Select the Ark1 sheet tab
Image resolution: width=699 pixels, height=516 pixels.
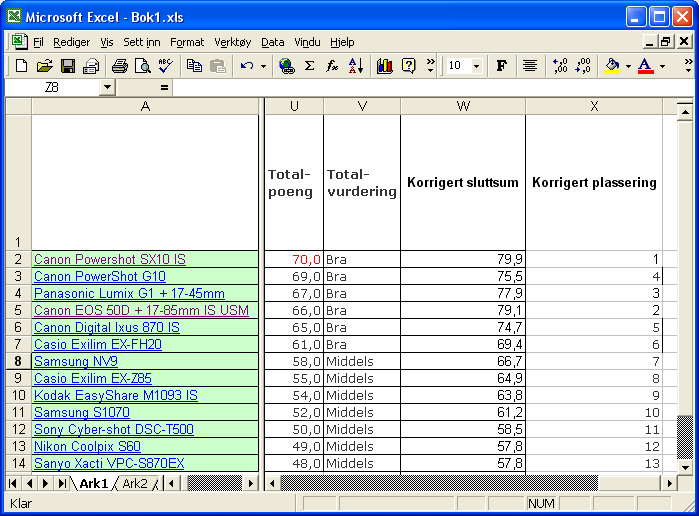(94, 483)
